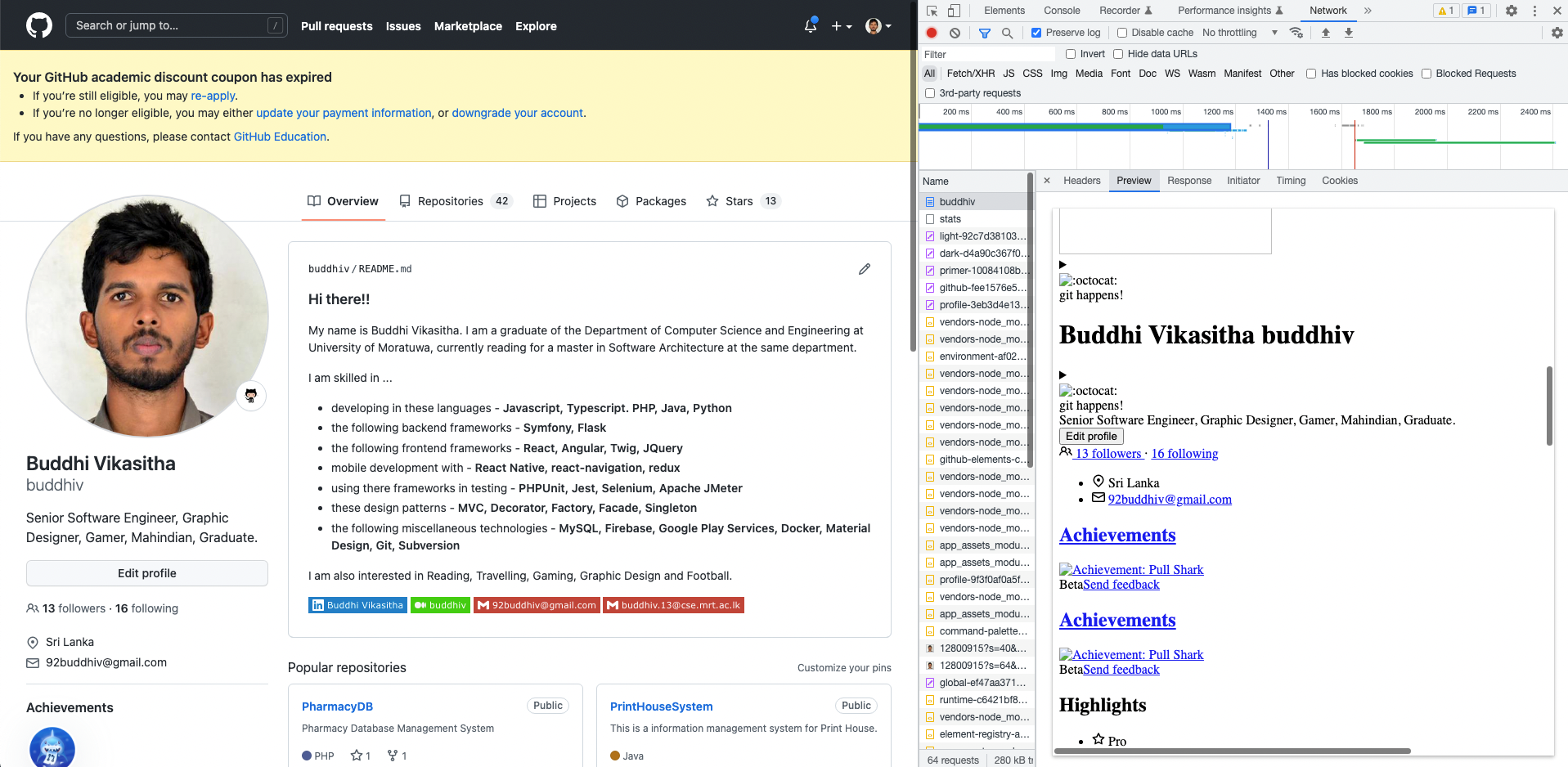Click the profile avatar photo
1568x767 pixels.
[147, 316]
